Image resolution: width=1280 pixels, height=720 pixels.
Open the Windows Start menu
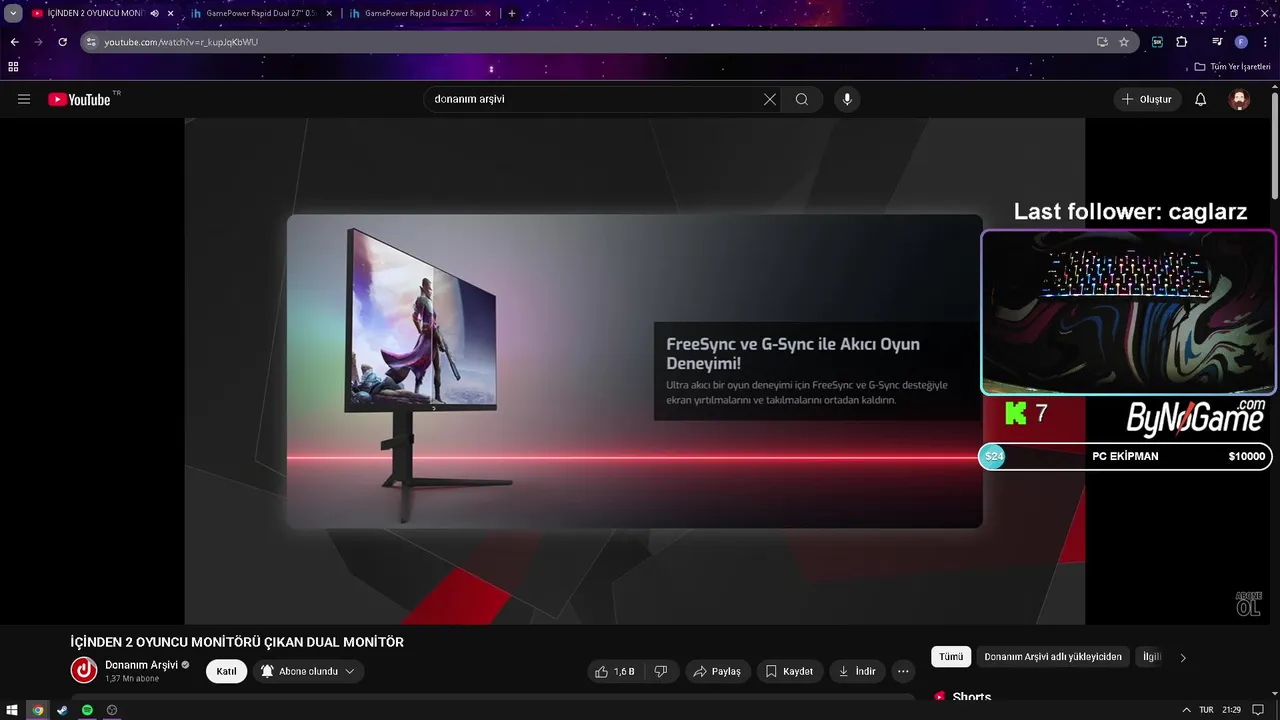pos(12,710)
